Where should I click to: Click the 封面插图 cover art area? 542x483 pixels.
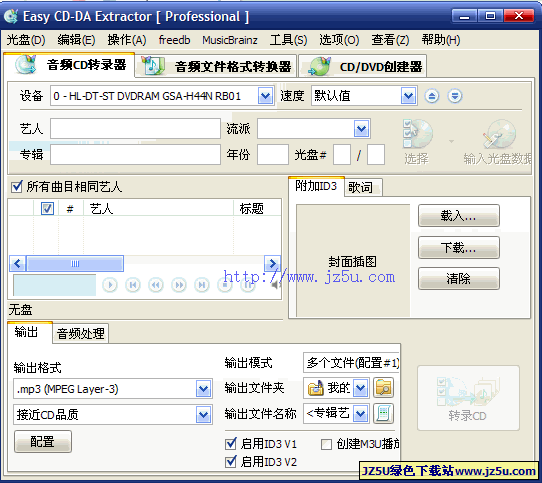[353, 260]
